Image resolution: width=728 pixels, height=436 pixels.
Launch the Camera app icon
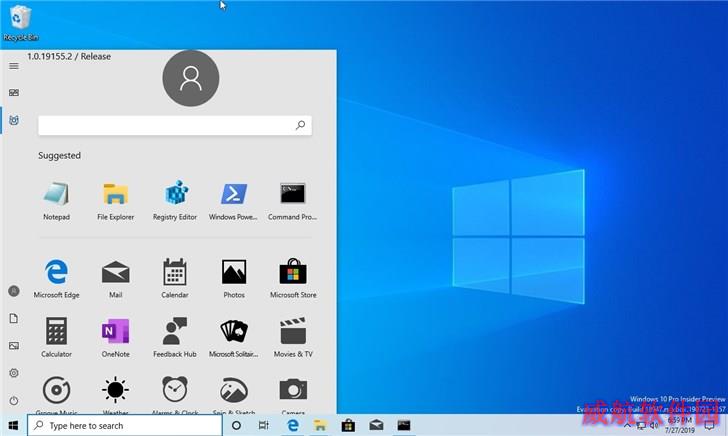coord(293,390)
